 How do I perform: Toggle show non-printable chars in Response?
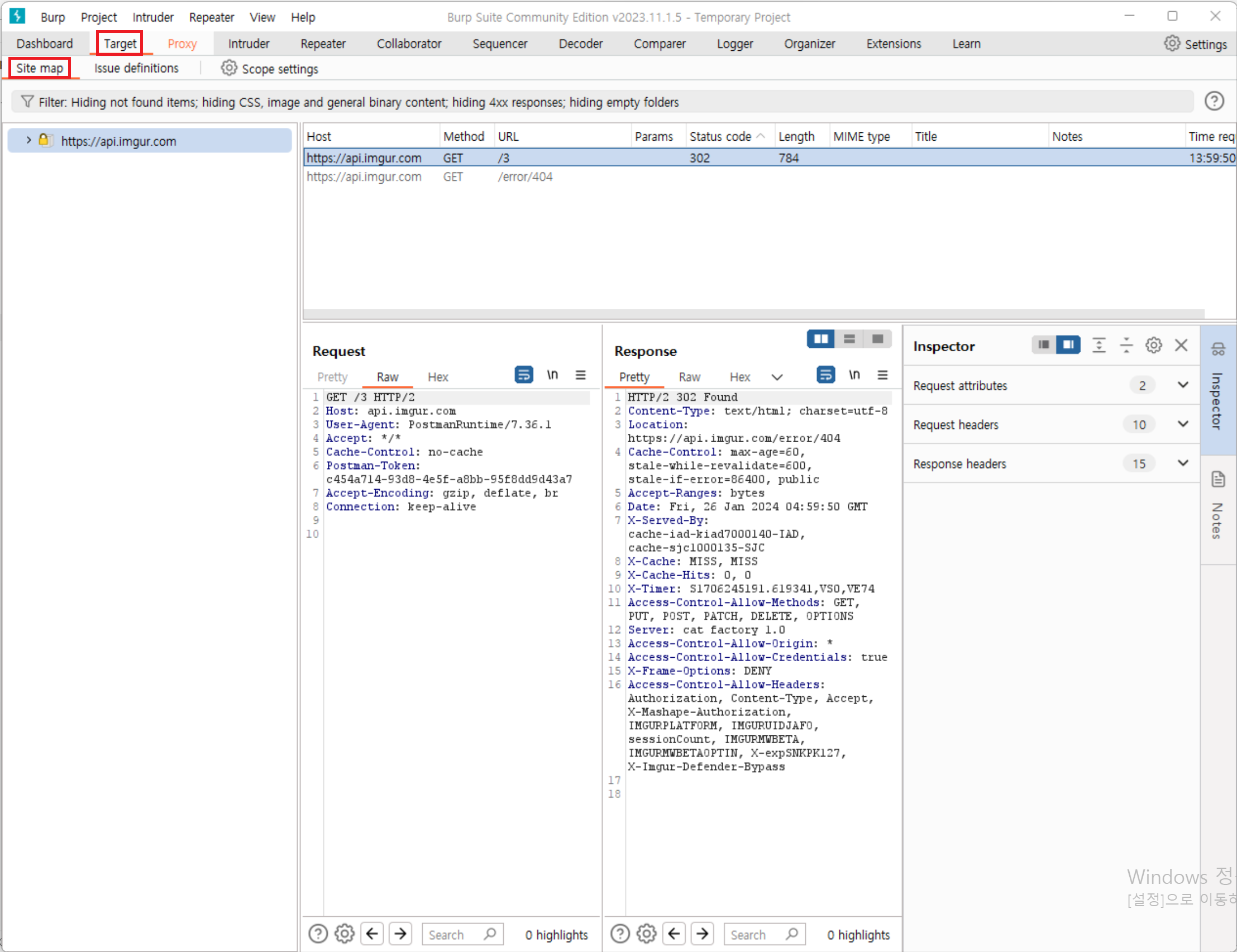coord(854,375)
